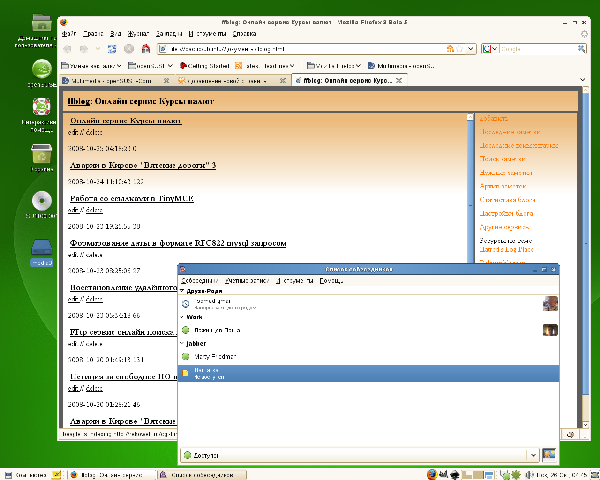Image resolution: width=600 pixels, height=480 pixels.
Task: Open the "Аварии в Кирове" post link
Action: point(142,164)
